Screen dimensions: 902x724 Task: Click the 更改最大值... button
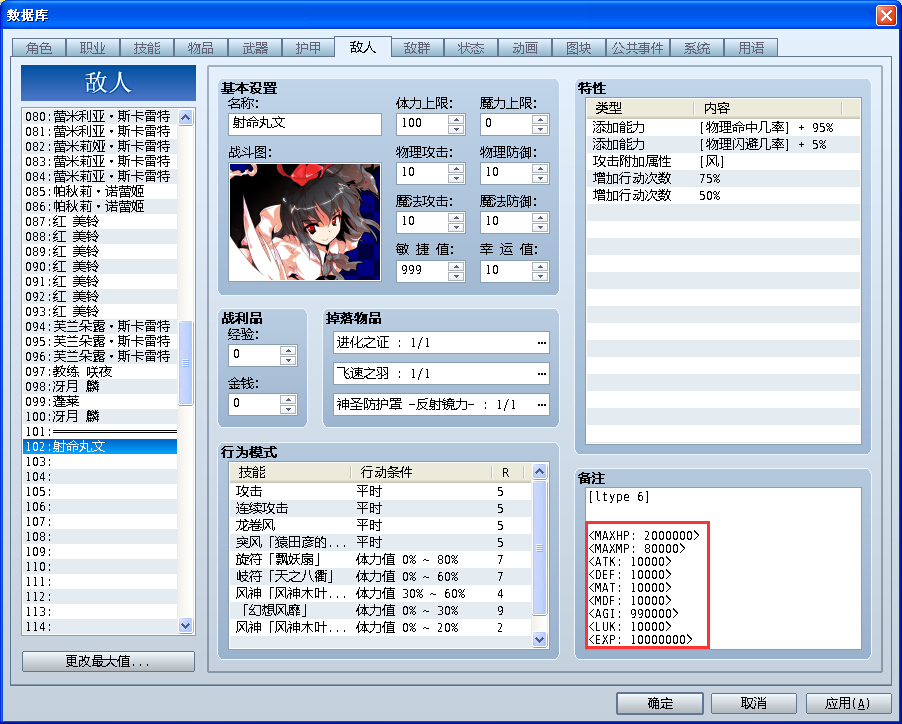[x=108, y=661]
